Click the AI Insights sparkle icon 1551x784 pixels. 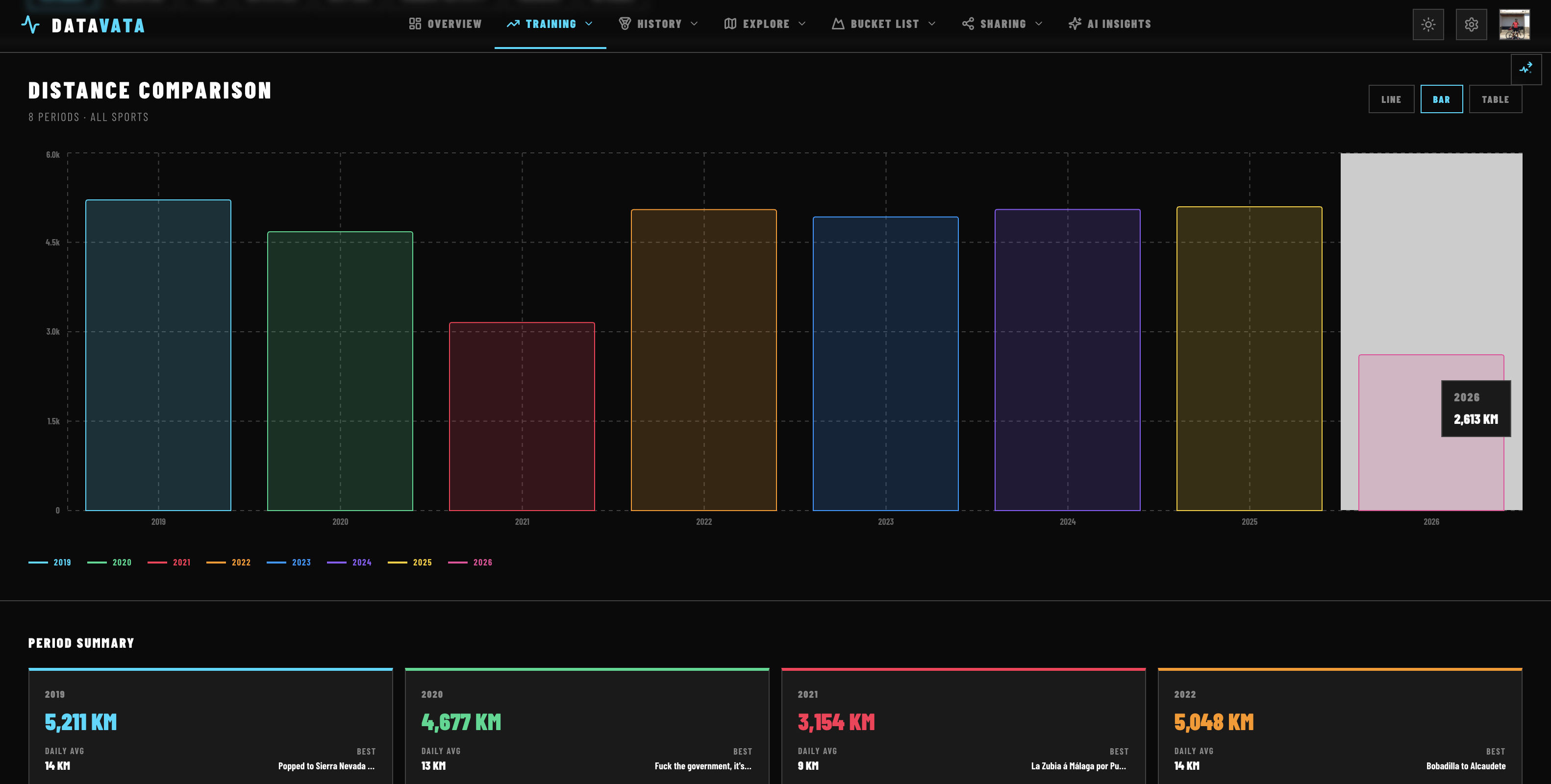[x=1075, y=24]
